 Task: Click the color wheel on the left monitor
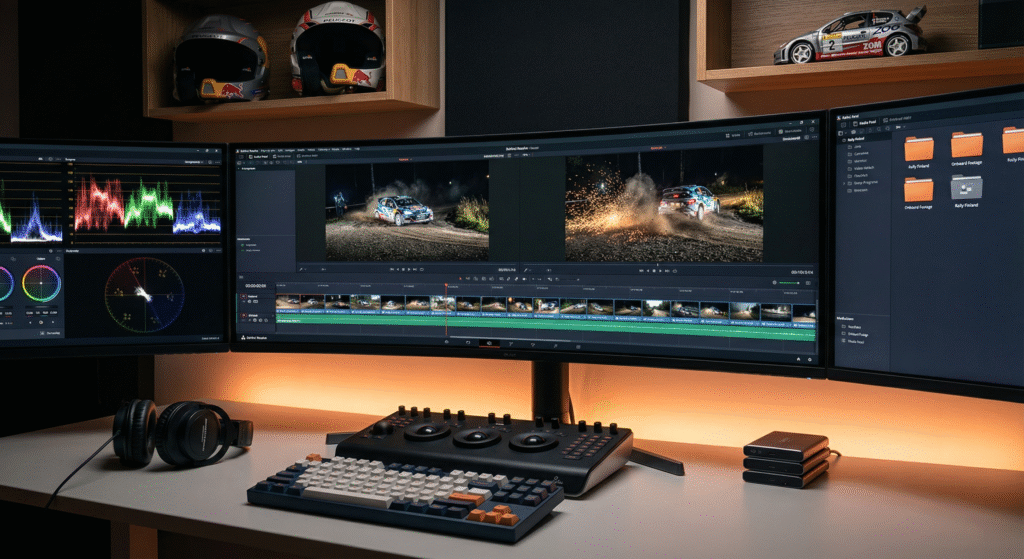pyautogui.click(x=41, y=283)
